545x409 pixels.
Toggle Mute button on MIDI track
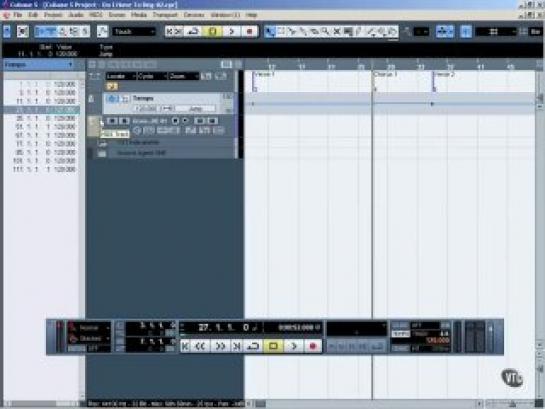[112, 121]
